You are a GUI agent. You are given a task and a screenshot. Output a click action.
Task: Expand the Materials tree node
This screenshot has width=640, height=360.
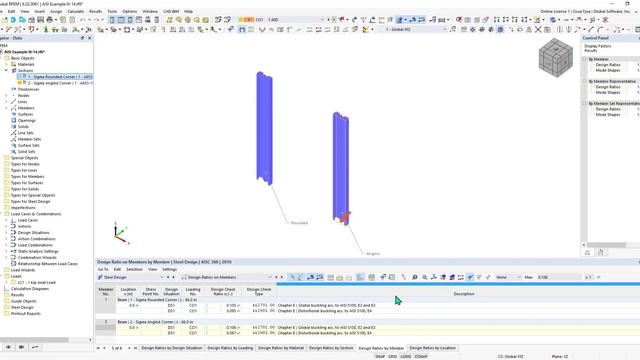coord(6,64)
